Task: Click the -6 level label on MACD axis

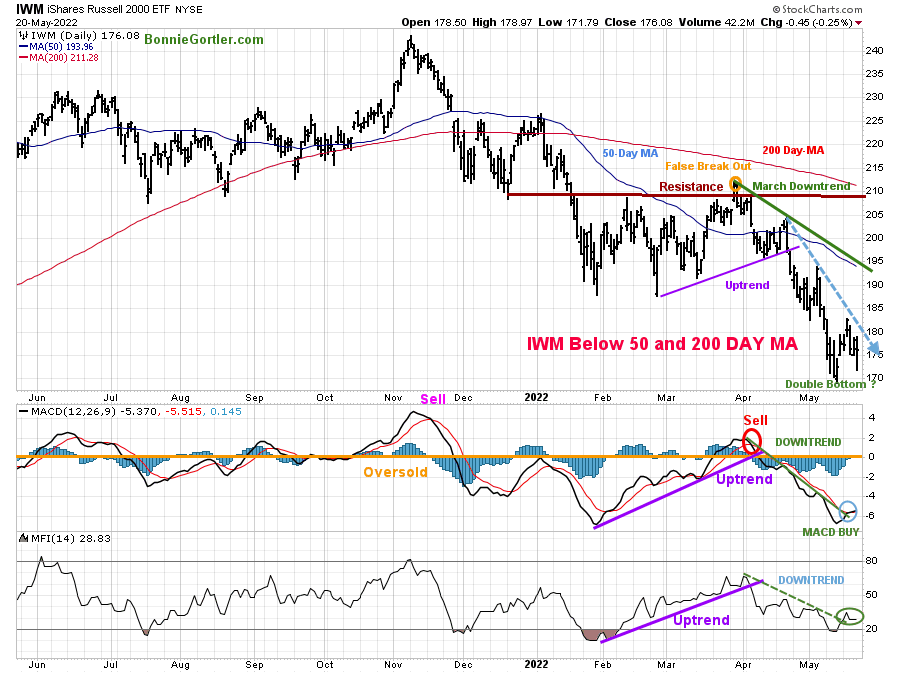Action: [870, 515]
